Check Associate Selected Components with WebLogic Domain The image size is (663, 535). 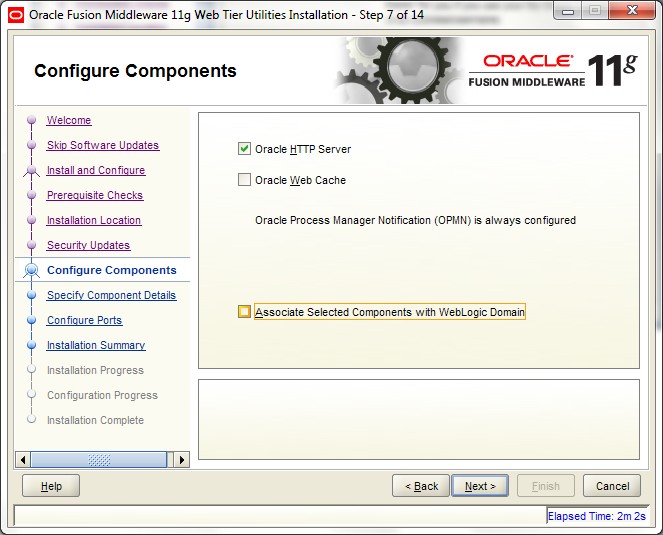[x=244, y=312]
